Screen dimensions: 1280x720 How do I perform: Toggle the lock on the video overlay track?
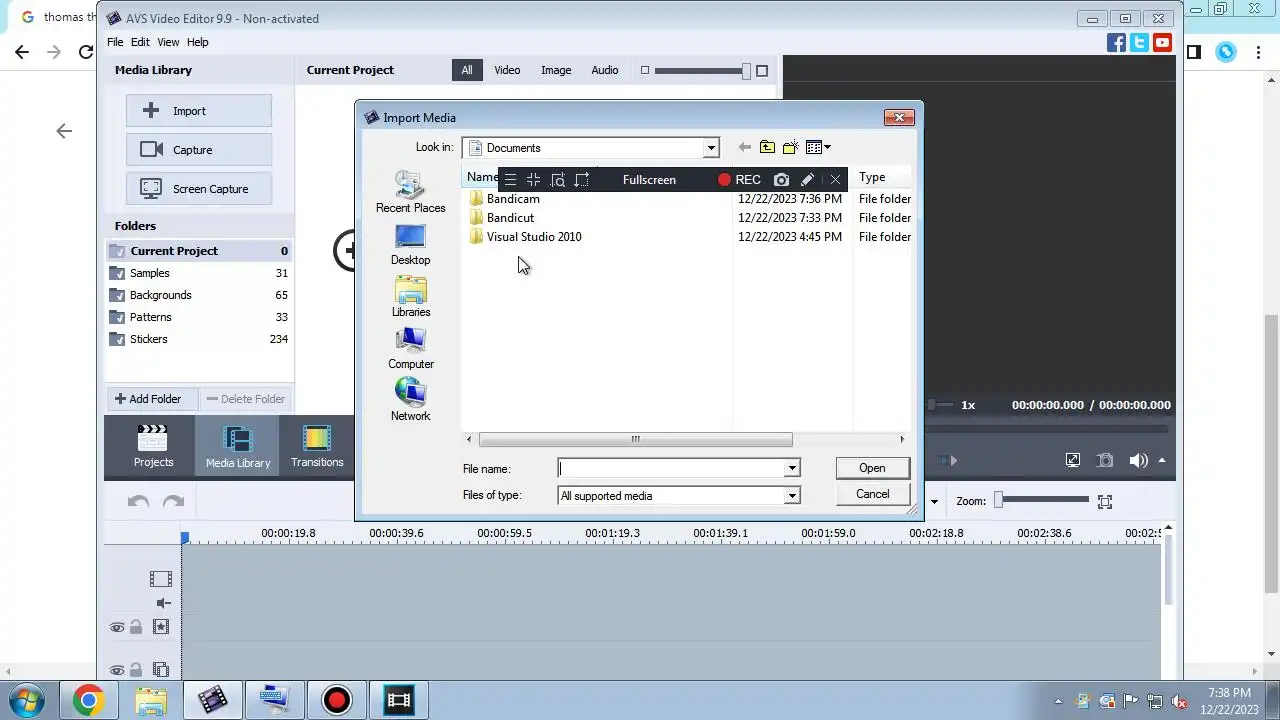pos(135,670)
